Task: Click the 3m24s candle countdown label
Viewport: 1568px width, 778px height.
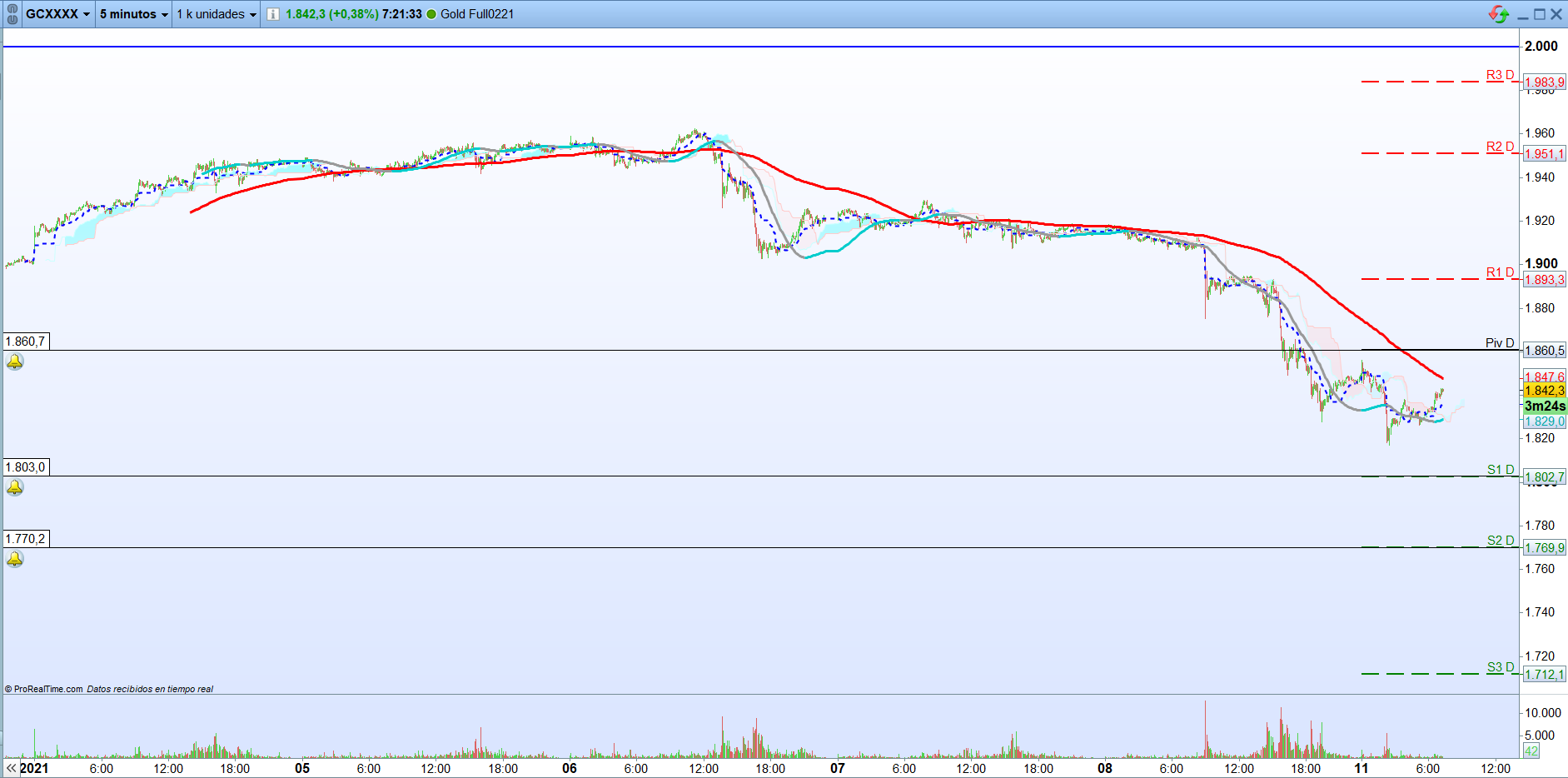Action: (1545, 406)
